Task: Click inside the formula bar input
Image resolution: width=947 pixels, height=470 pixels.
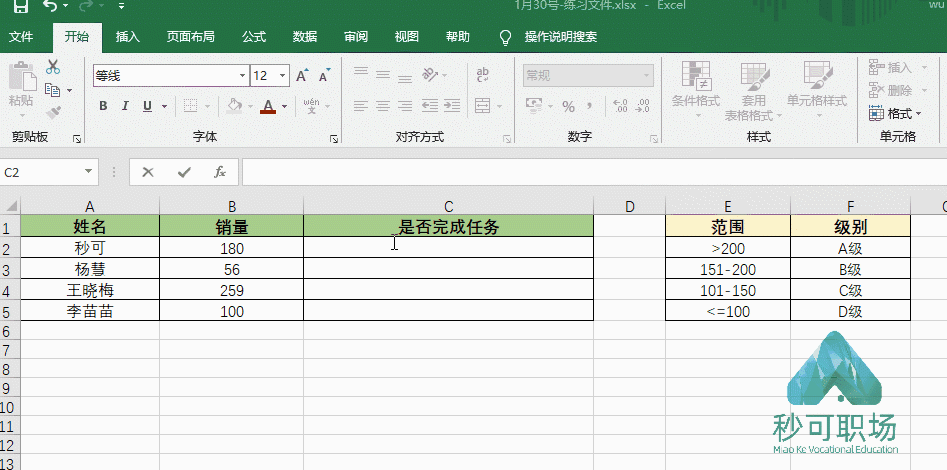Action: (x=594, y=173)
